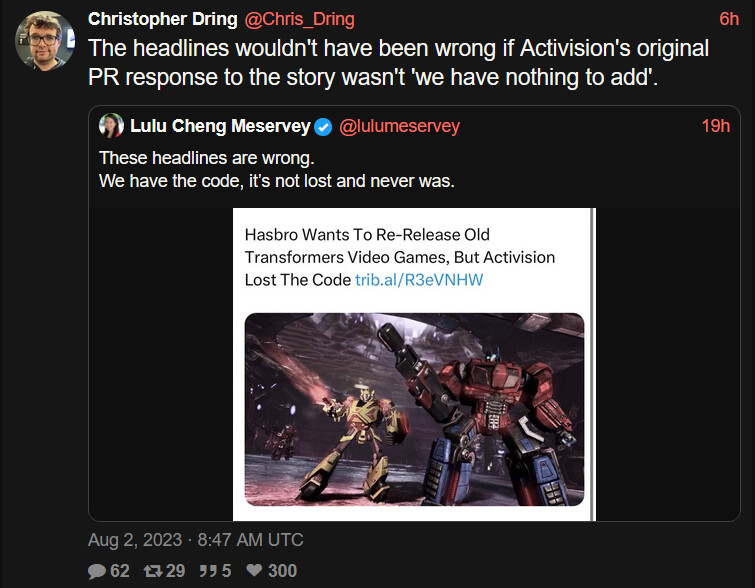Click the quote marks icon
755x588 pixels.
click(208, 571)
